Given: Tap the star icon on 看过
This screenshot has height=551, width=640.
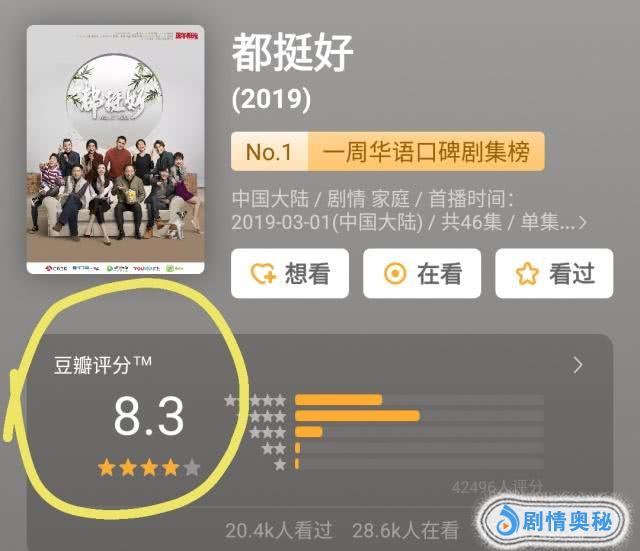Looking at the screenshot, I should (x=527, y=273).
